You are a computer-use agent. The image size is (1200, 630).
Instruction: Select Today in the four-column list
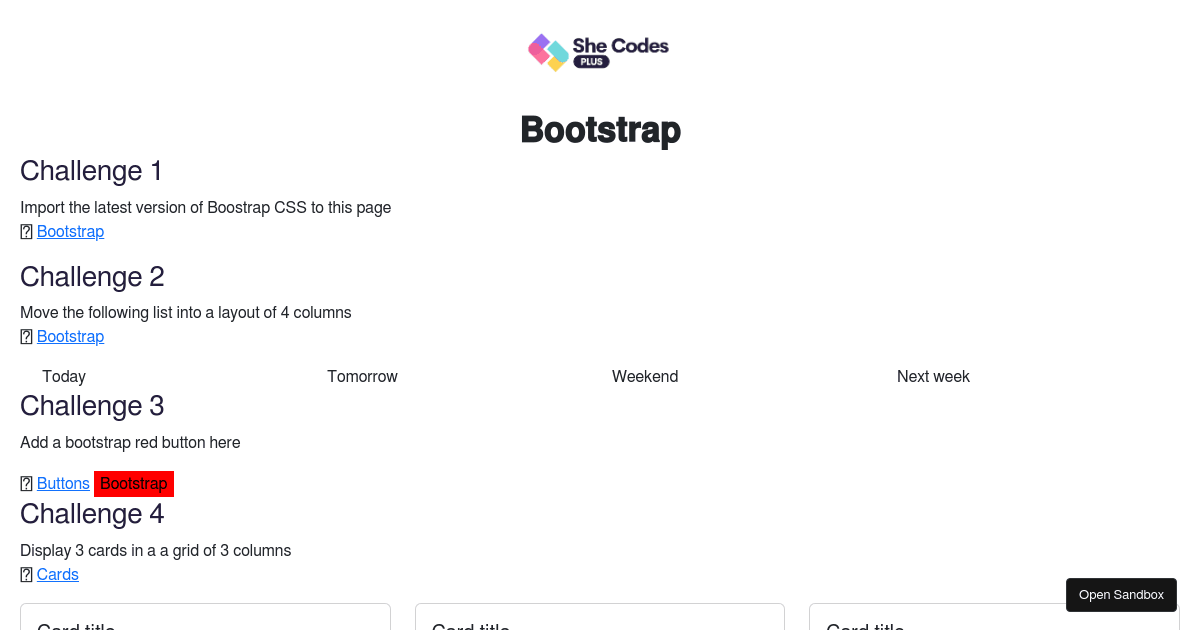[64, 376]
